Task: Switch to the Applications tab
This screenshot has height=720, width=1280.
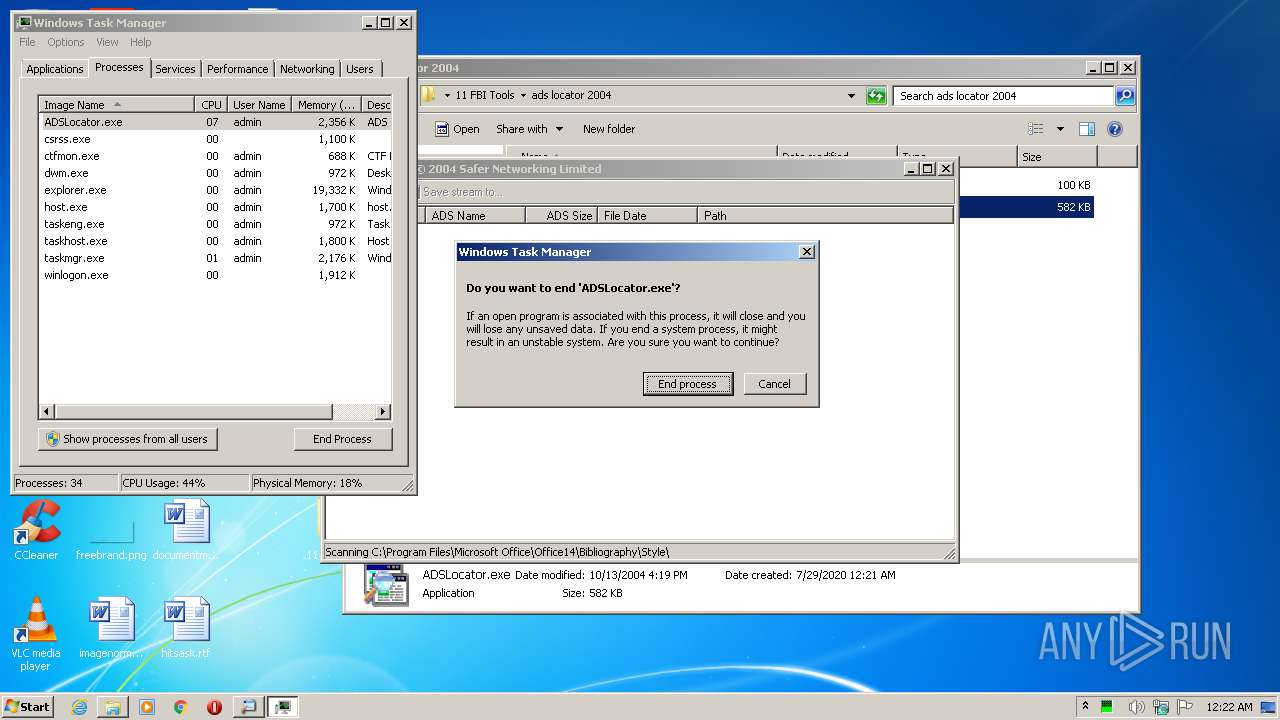Action: (54, 69)
